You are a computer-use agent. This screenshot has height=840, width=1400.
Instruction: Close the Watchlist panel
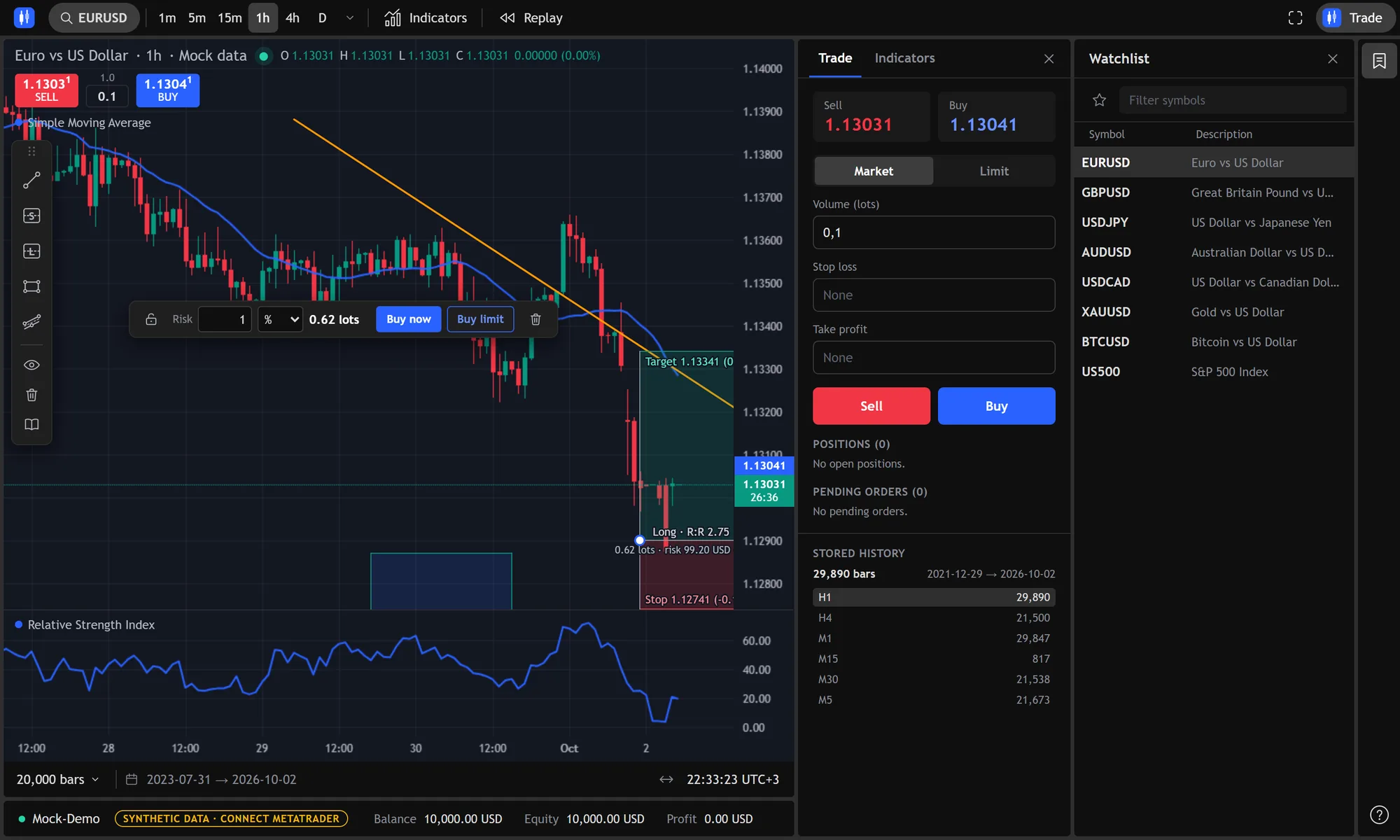tap(1333, 59)
